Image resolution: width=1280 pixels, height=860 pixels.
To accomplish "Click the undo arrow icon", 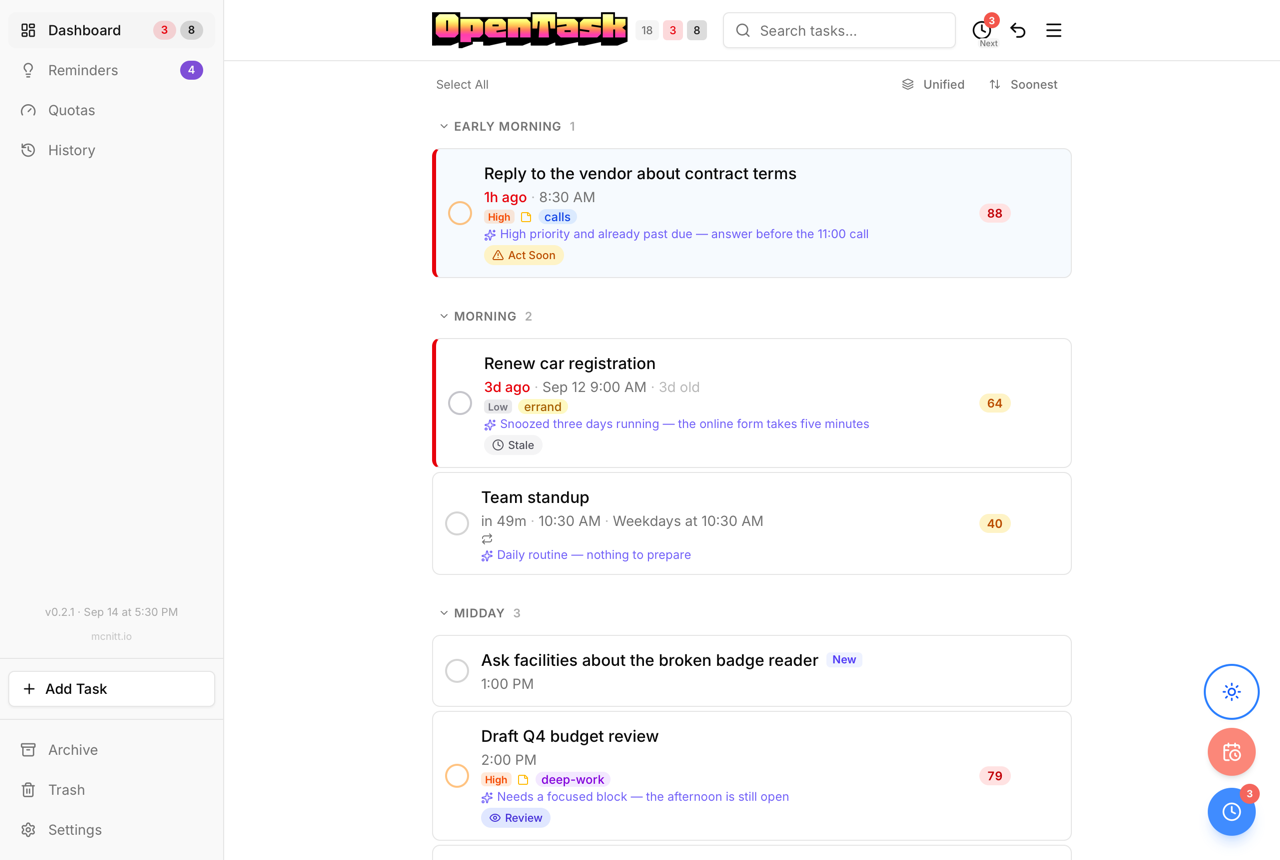I will 1018,30.
